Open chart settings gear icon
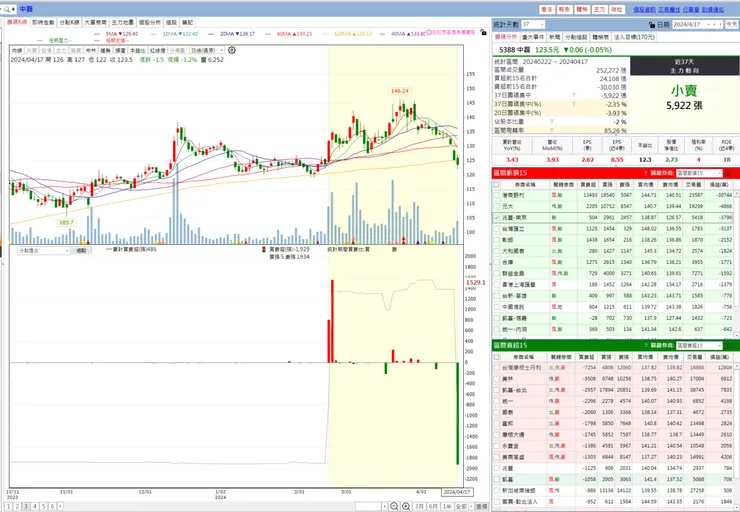The image size is (740, 512). (x=232, y=50)
